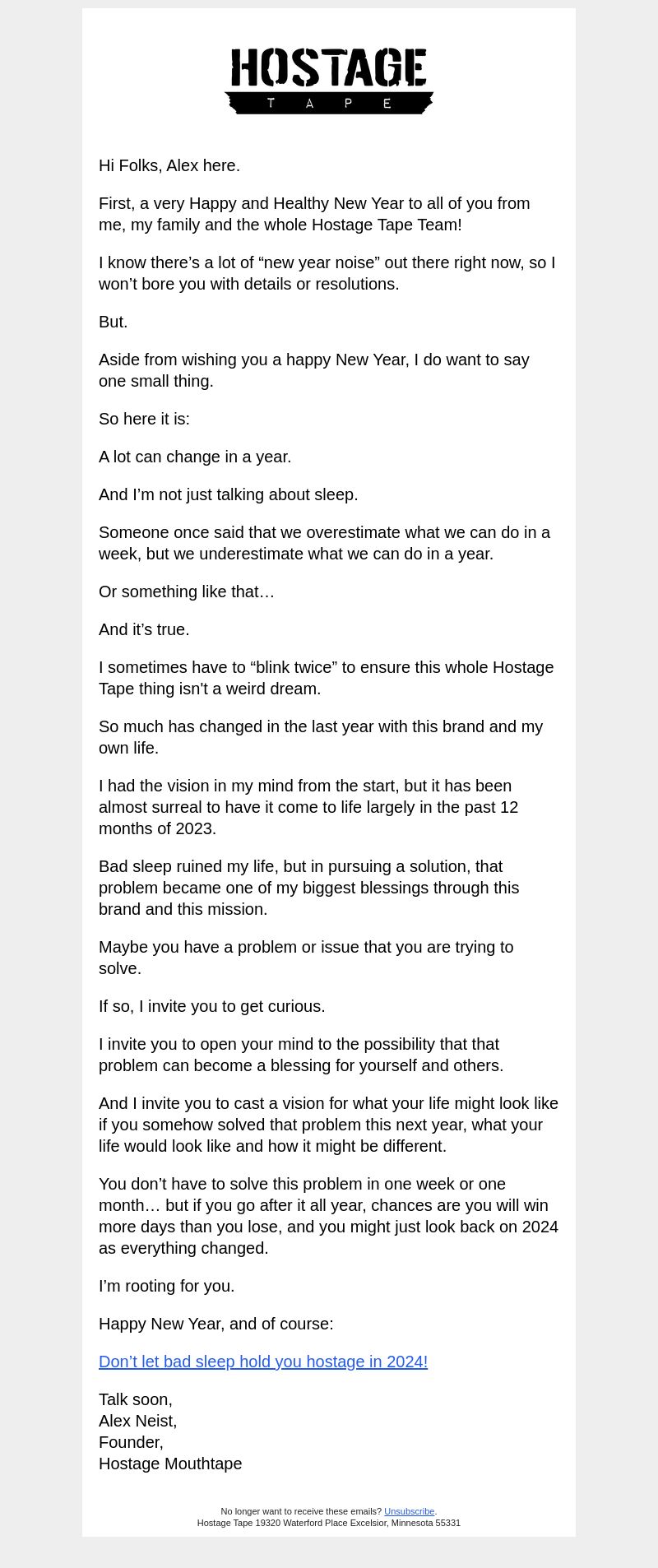Click the Hostage Tape logo

point(329,81)
